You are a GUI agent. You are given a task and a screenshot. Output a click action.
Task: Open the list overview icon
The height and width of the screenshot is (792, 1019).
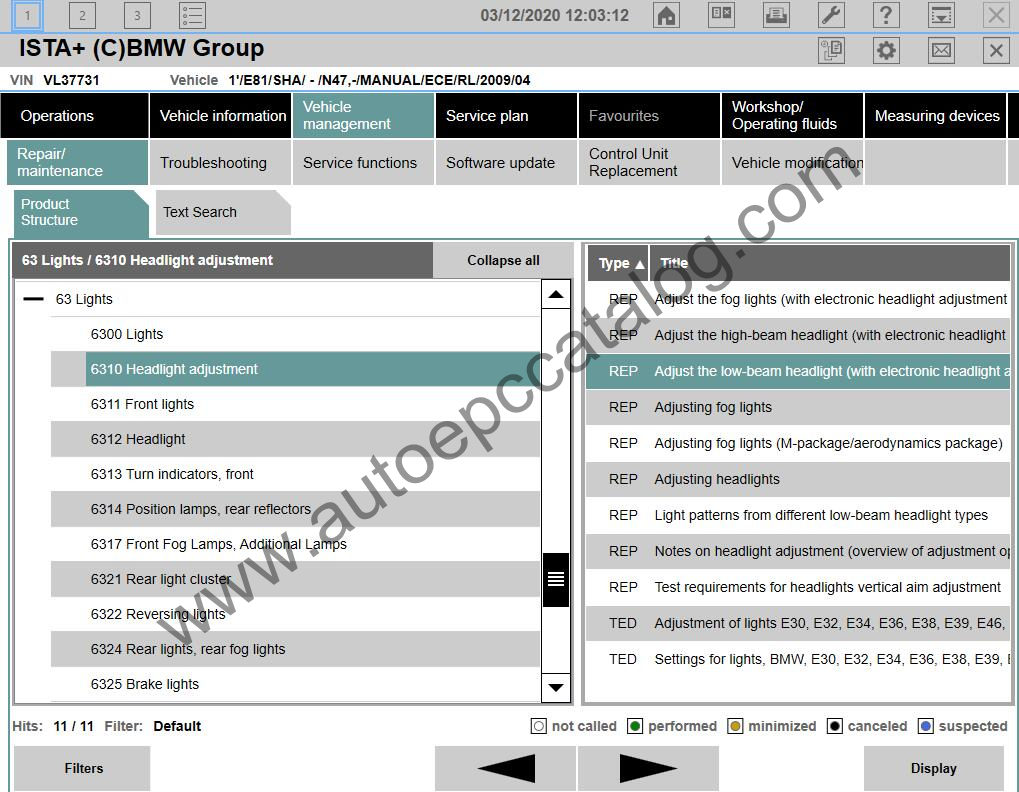192,15
